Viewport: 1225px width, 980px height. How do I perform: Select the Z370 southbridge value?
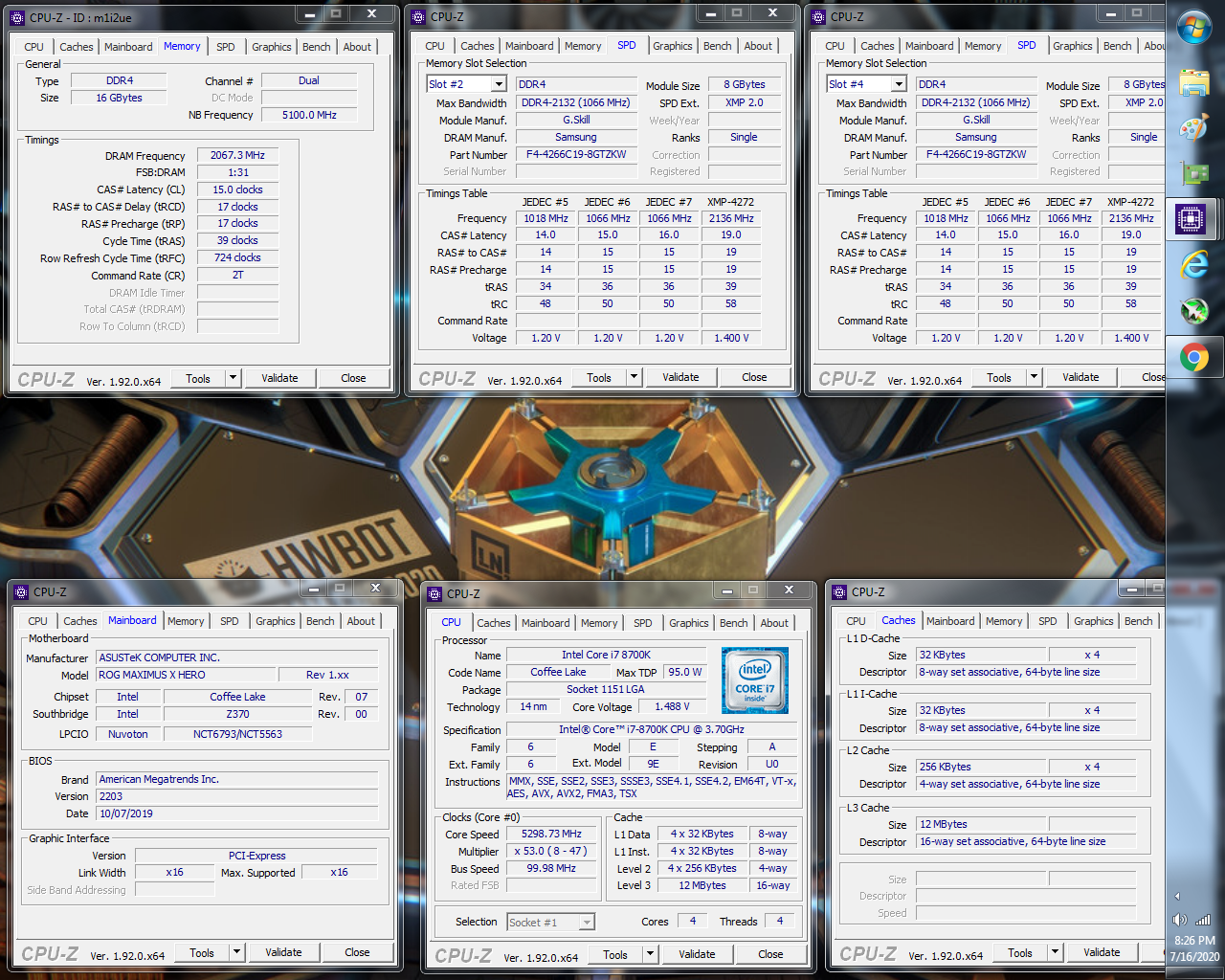237,714
